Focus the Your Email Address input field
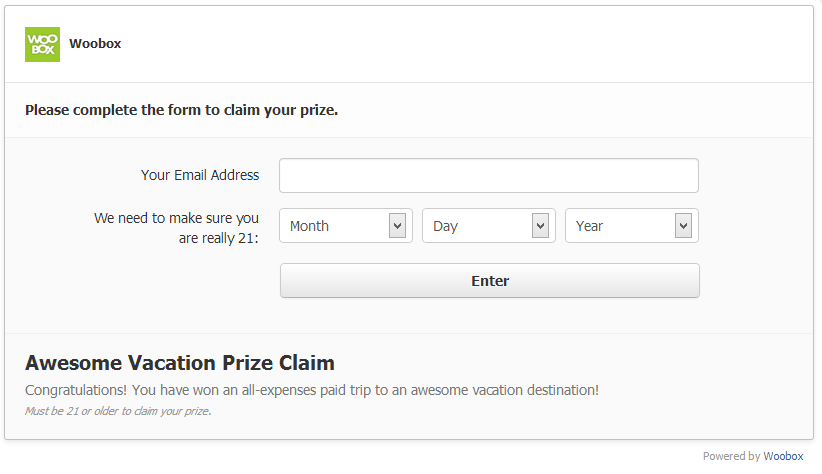This screenshot has width=822, height=474. tap(489, 176)
